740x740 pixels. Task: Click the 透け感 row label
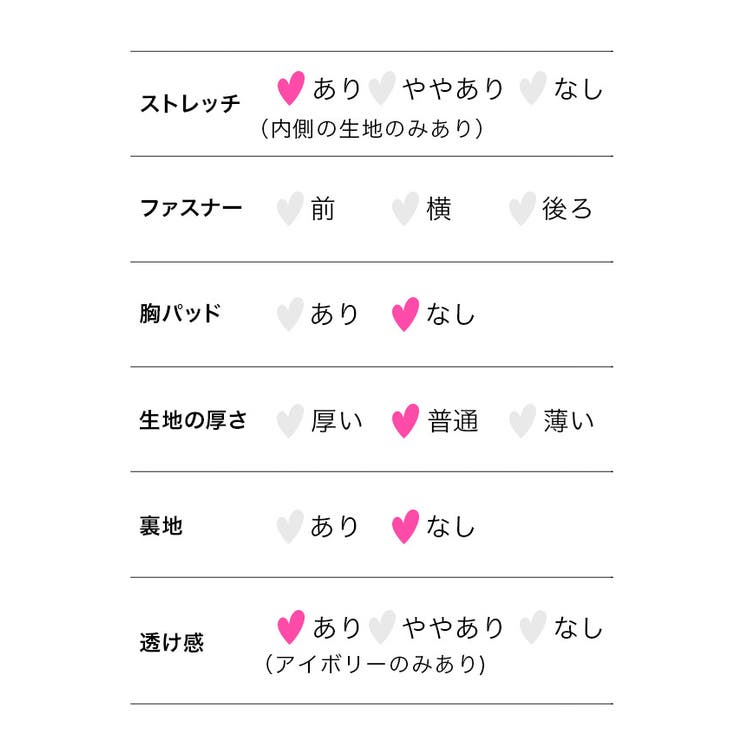click(171, 642)
